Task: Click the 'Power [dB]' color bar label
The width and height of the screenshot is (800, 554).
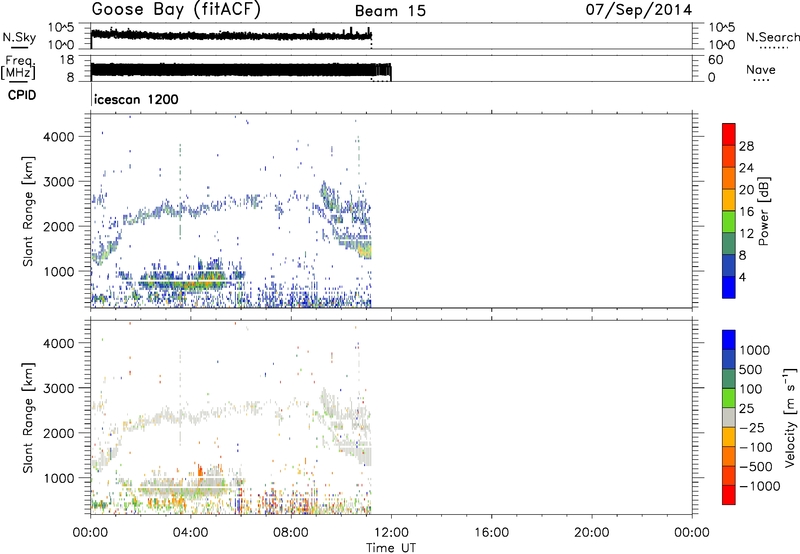Action: click(764, 211)
